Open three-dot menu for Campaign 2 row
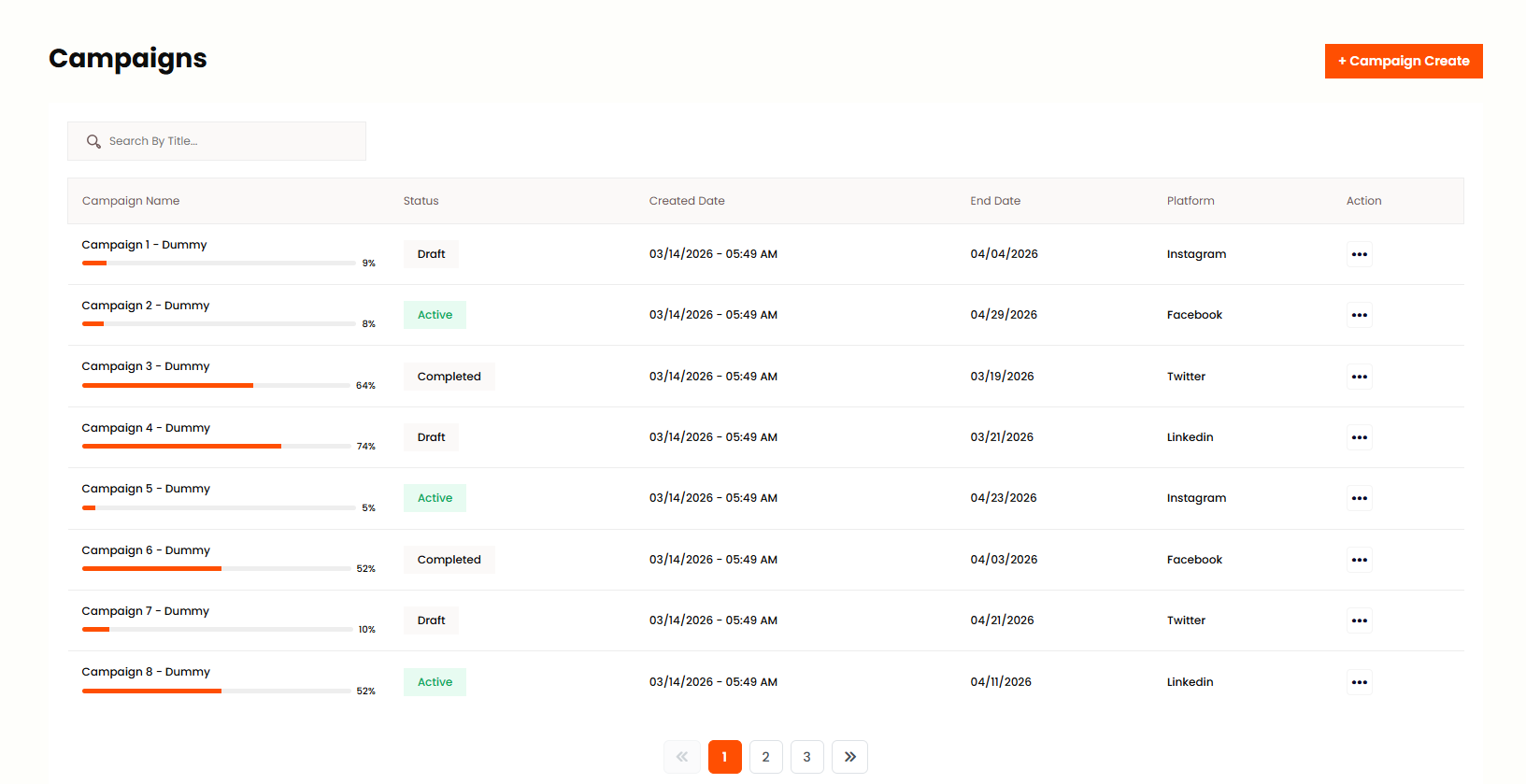Screen dimensions: 1526x784 1359,315
